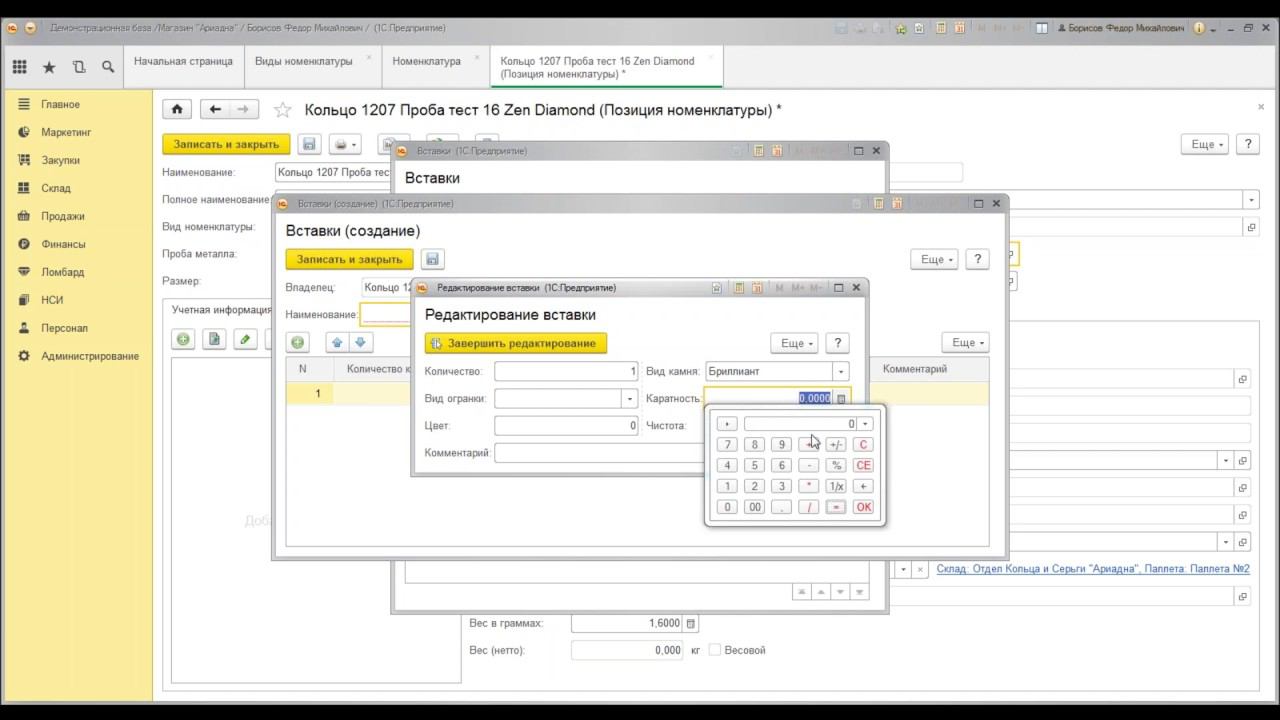Add a row with the green plus icon
This screenshot has height=720, width=1280.
298,342
